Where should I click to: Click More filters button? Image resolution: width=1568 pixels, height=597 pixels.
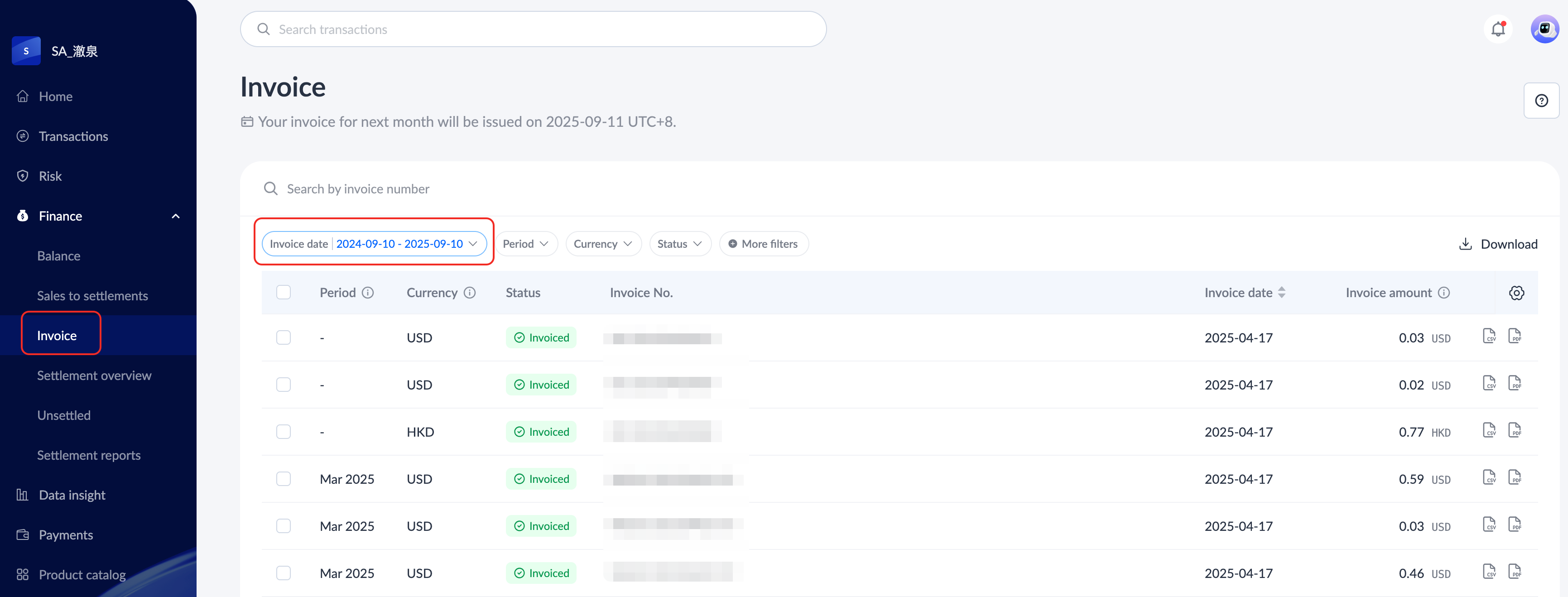tap(763, 244)
